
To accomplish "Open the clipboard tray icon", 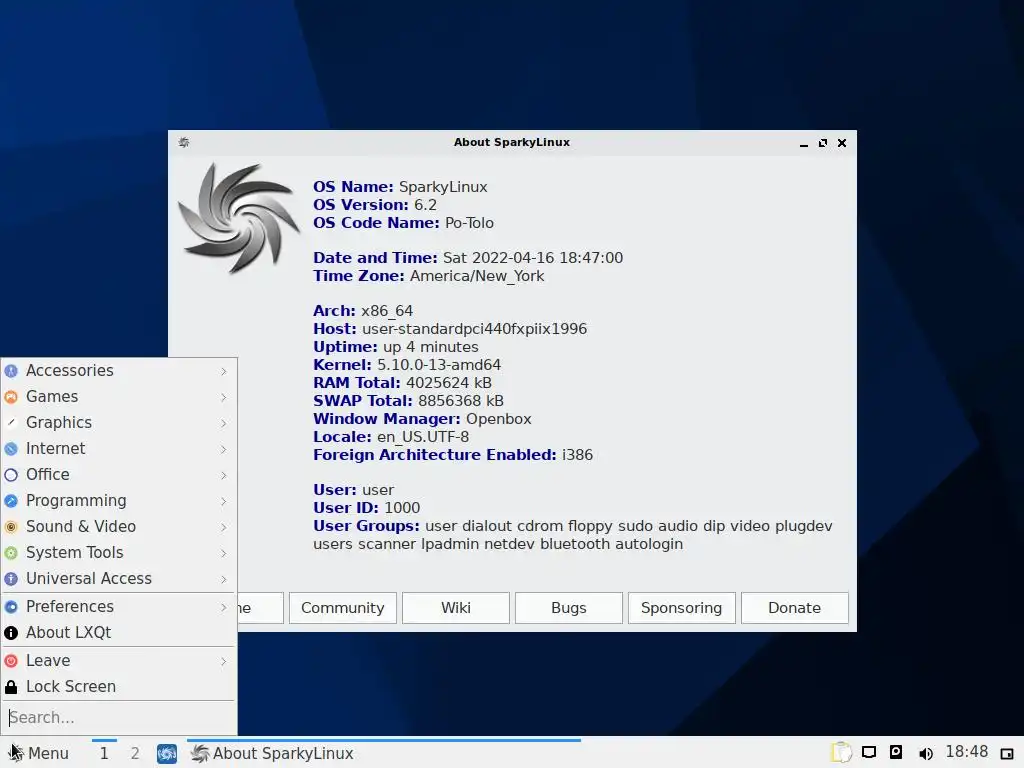I will (841, 752).
